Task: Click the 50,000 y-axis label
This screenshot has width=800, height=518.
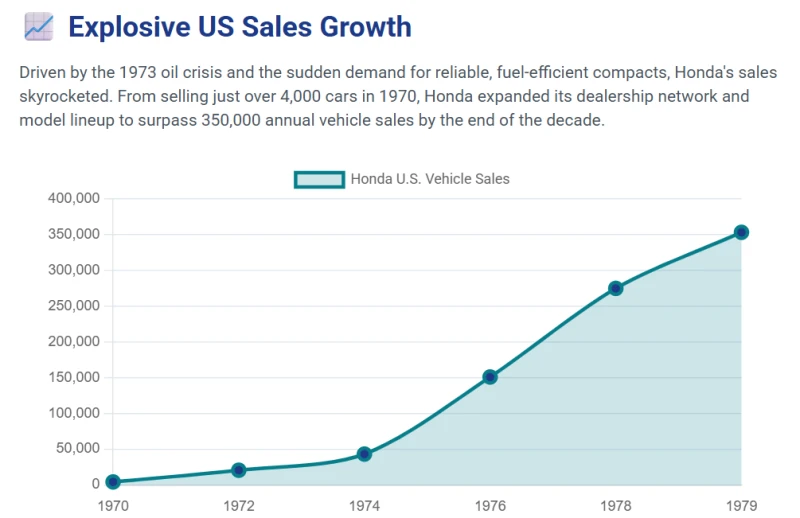Action: tap(78, 449)
